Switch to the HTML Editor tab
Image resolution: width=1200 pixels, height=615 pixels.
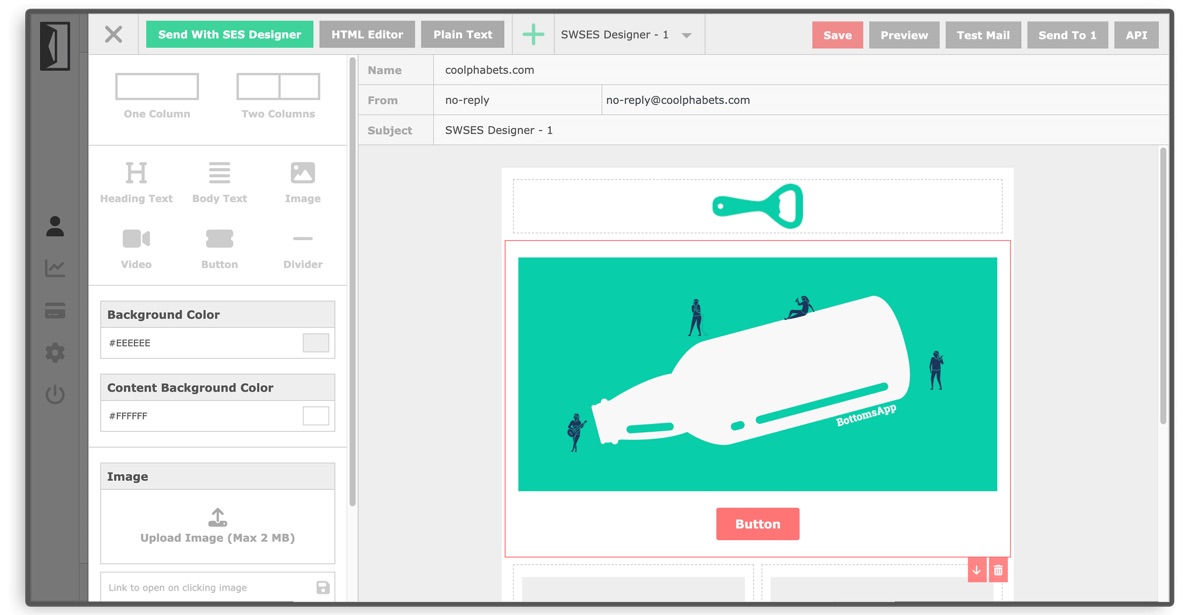pyautogui.click(x=367, y=35)
